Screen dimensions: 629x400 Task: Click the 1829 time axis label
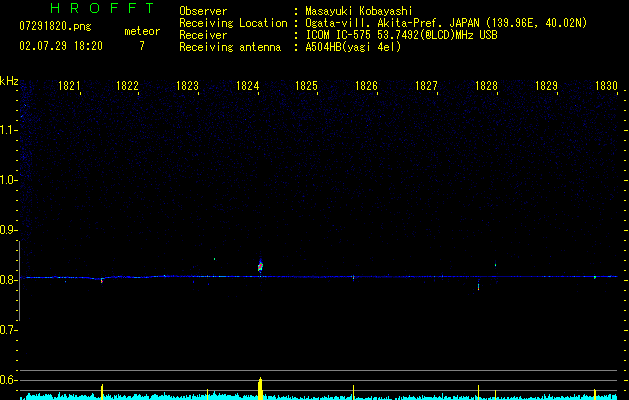click(x=546, y=86)
